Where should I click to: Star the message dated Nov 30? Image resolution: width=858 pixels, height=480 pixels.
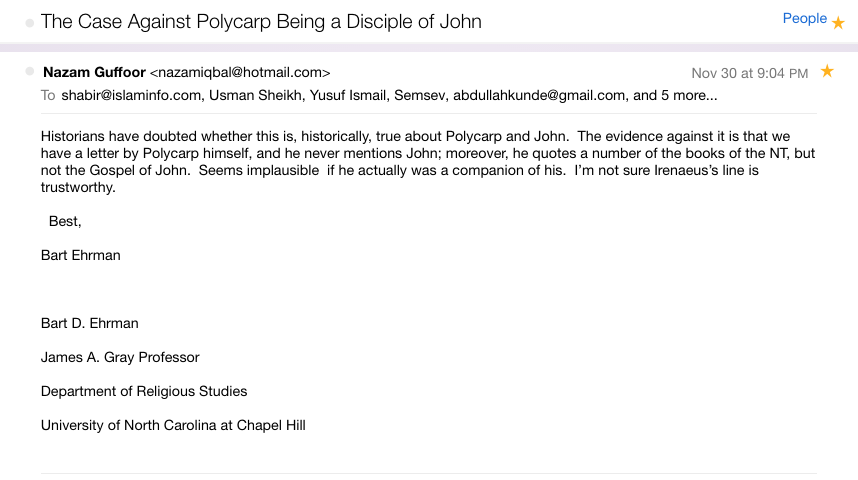(x=827, y=71)
